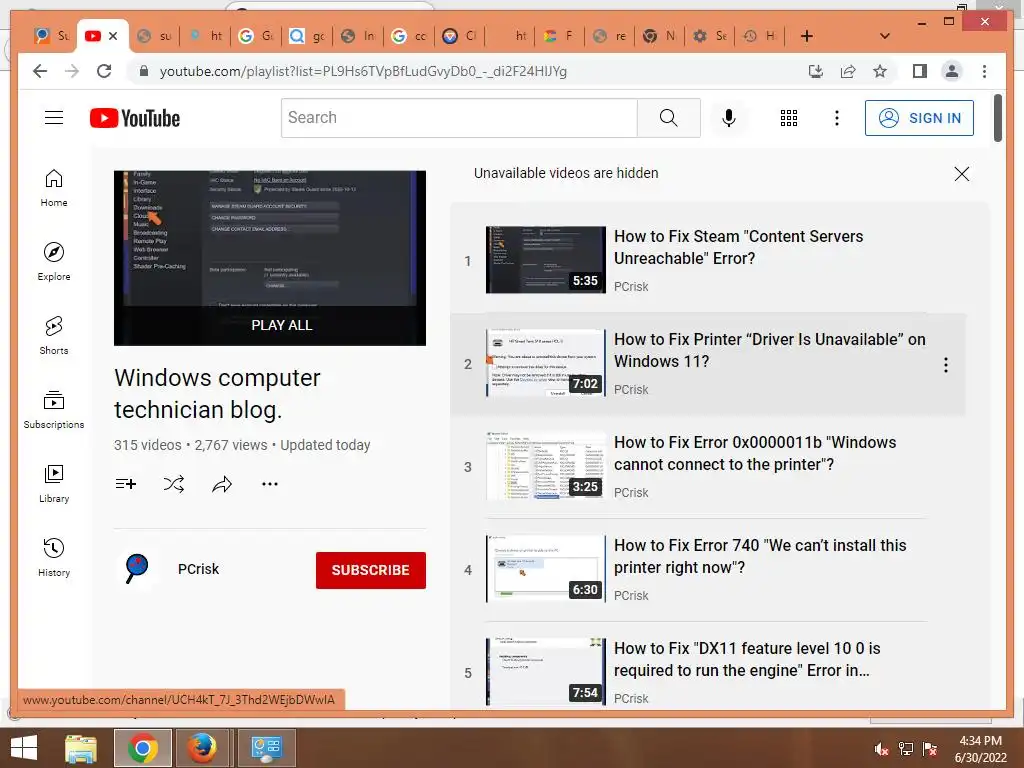The height and width of the screenshot is (768, 1024).
Task: Switch to the Settings 'Se' tab
Action: click(709, 36)
